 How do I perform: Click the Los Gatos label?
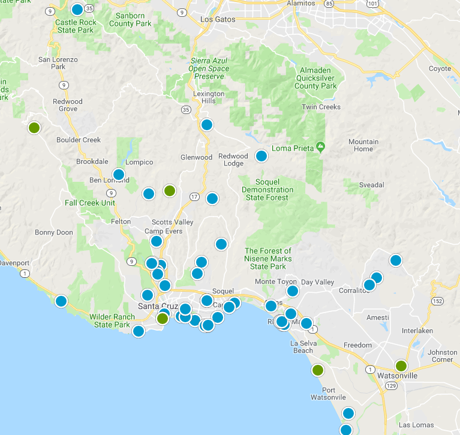point(218,19)
